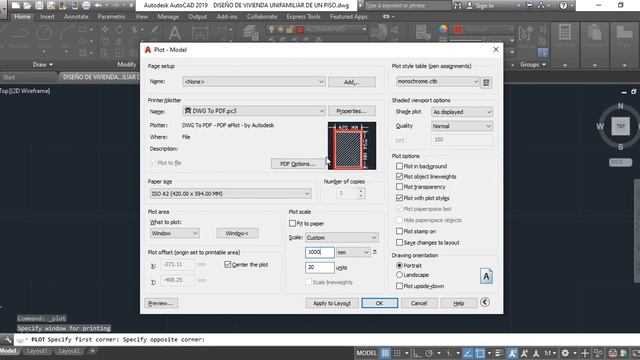Image resolution: width=640 pixels, height=360 pixels.
Task: Click the New drawing icon in Quick Access toolbar
Action: (16, 5)
